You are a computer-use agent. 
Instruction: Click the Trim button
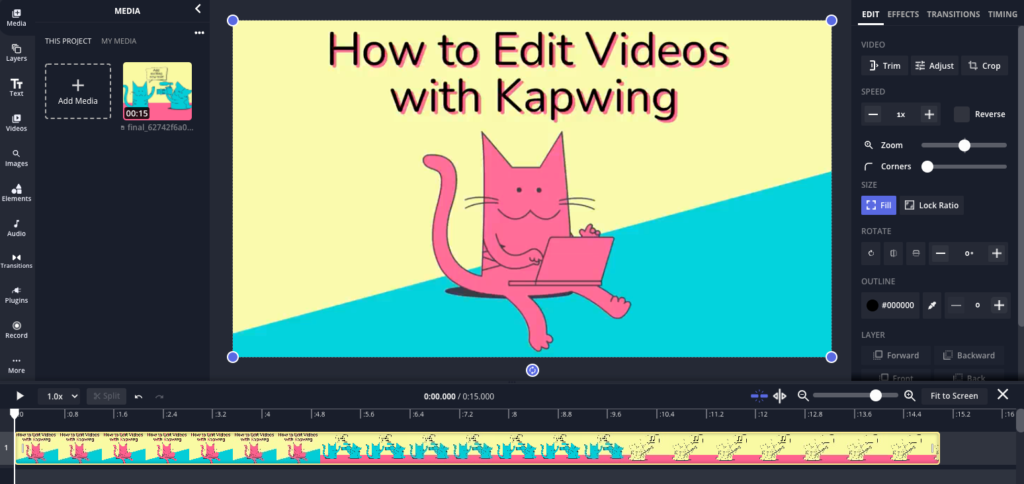[884, 66]
